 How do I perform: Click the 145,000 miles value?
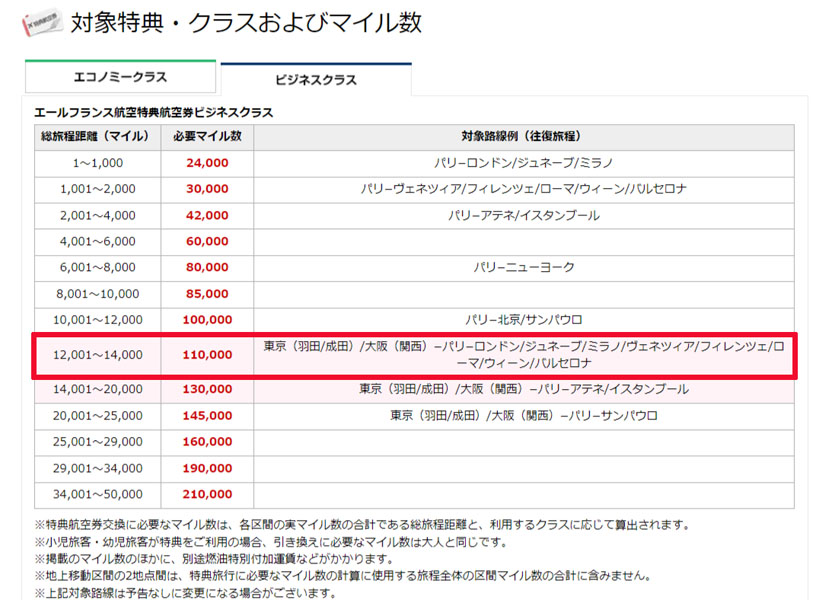(x=207, y=416)
